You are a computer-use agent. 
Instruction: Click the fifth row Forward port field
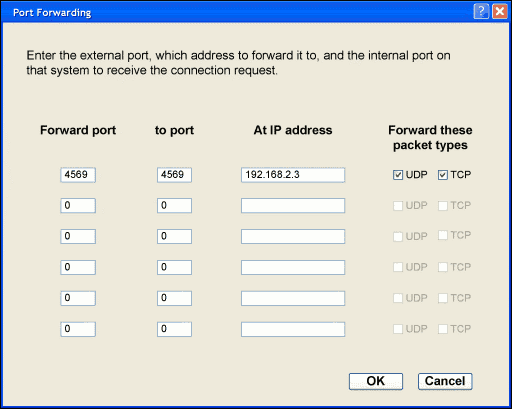(x=78, y=298)
